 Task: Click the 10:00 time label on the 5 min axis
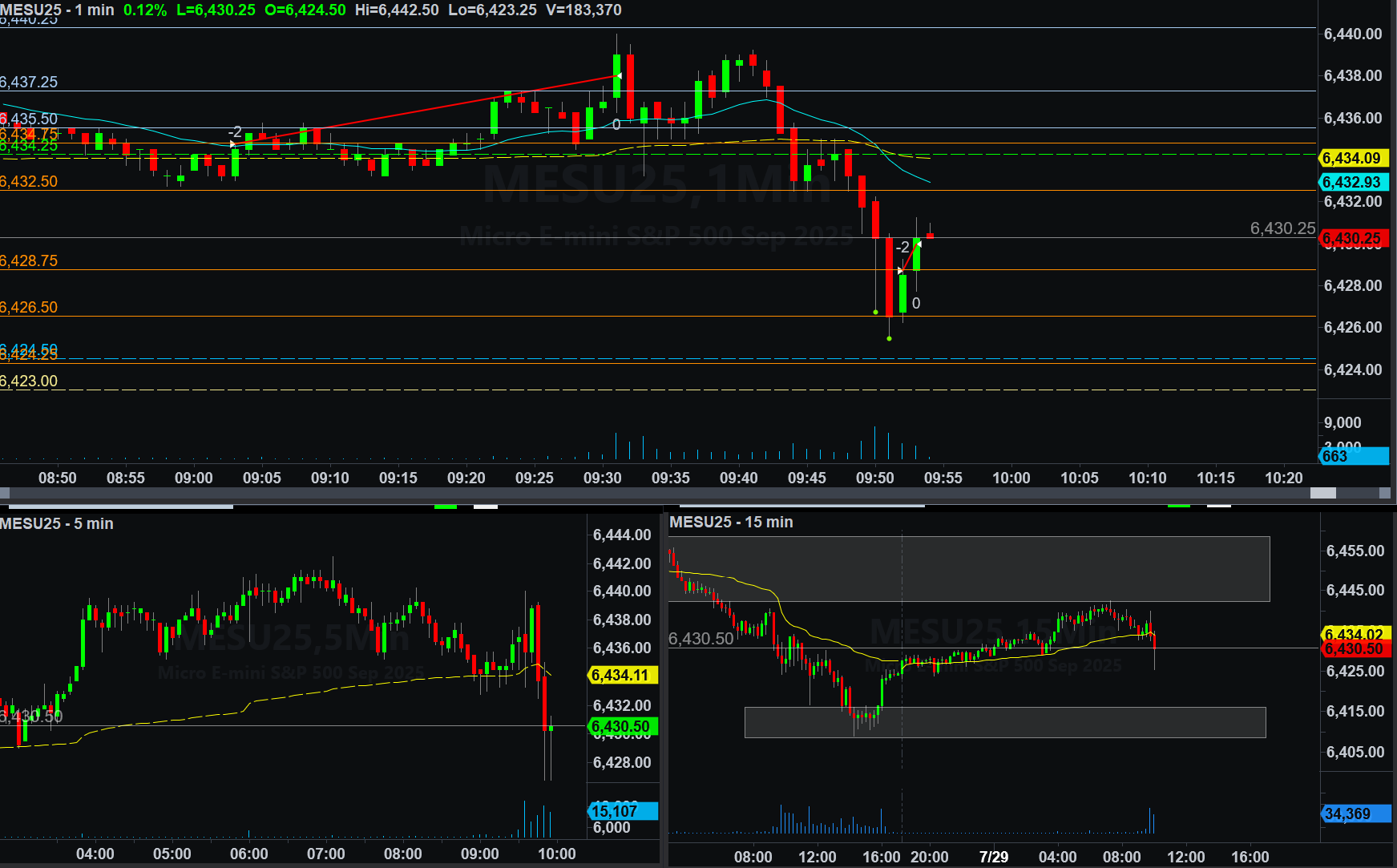coord(557,854)
